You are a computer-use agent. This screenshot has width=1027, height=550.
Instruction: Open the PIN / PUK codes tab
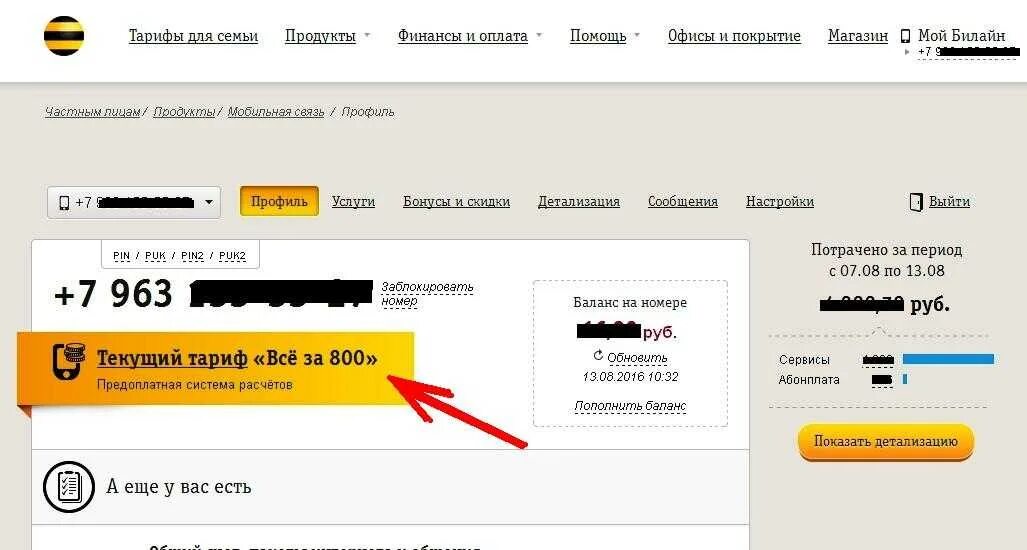tap(180, 255)
